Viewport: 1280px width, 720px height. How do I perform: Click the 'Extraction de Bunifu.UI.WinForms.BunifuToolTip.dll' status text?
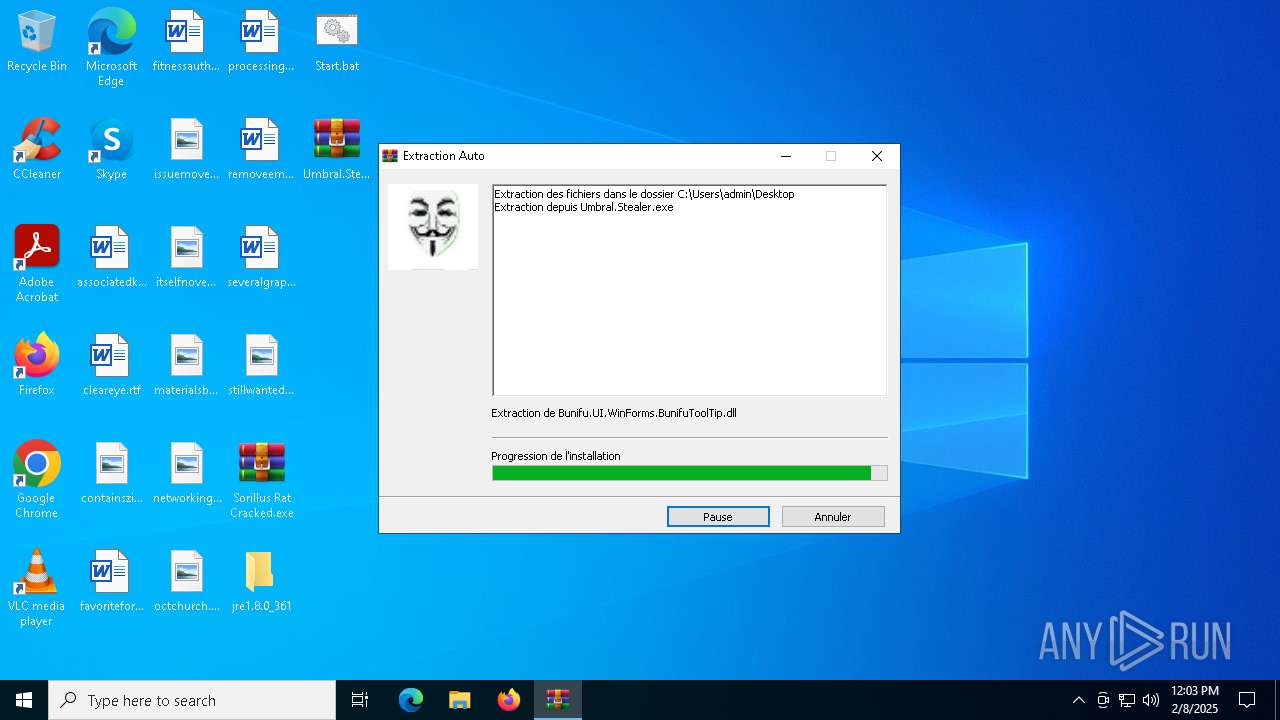pos(614,413)
